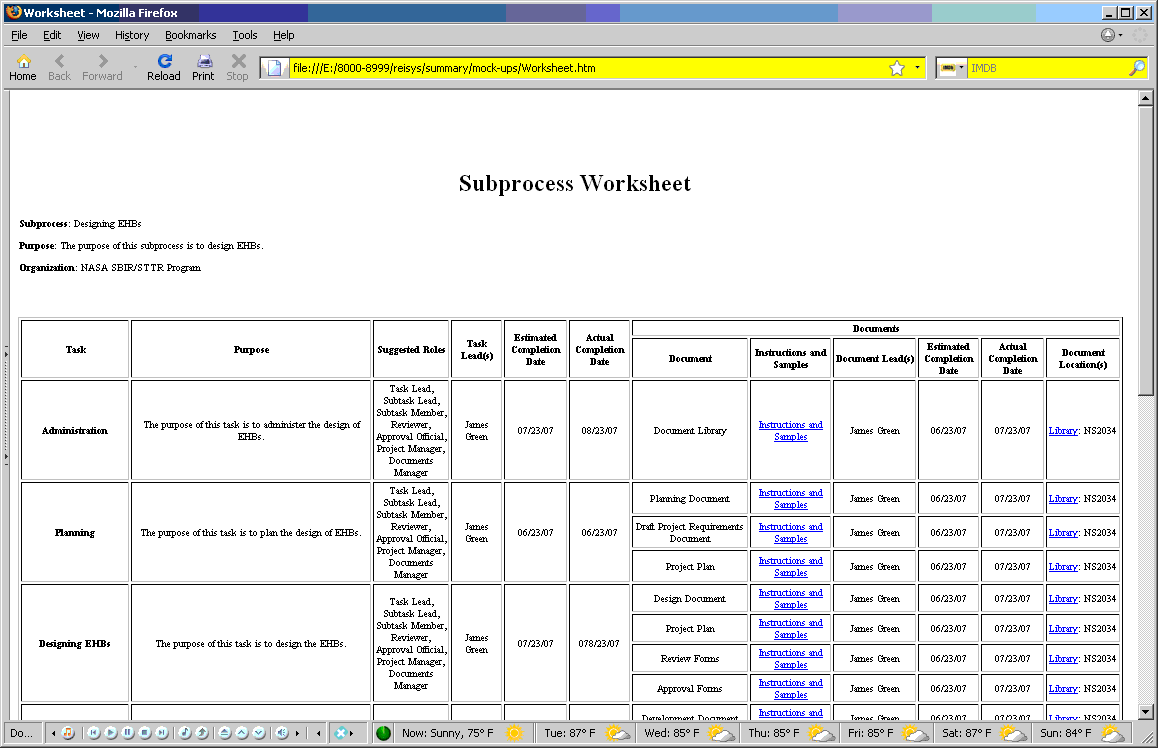This screenshot has width=1158, height=748.
Task: Open the Edit menu
Action: tap(52, 35)
